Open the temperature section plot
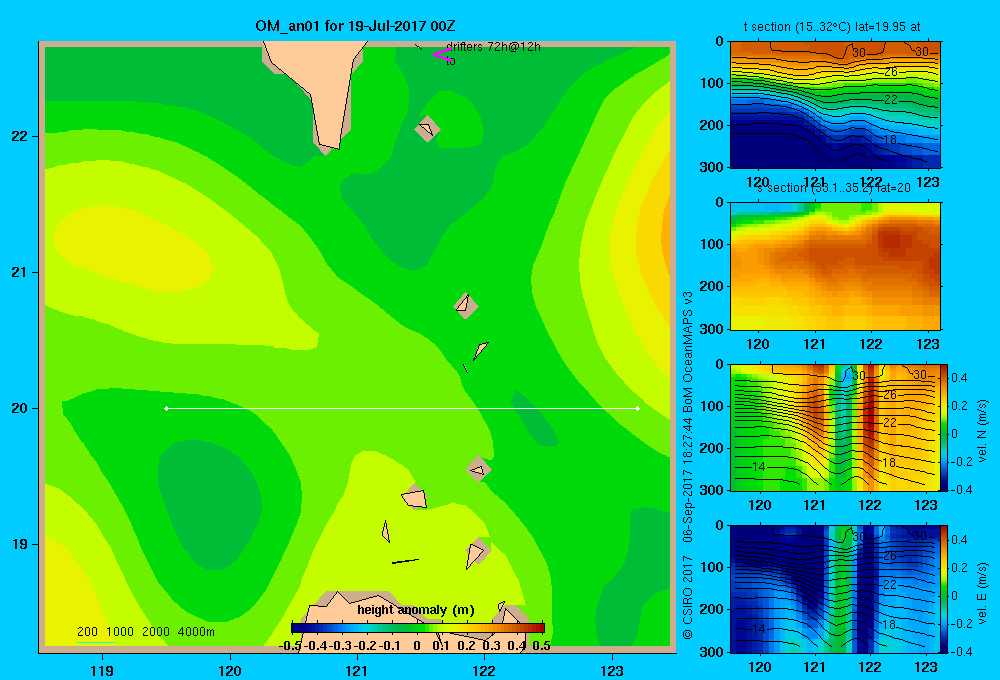The image size is (1000, 680). [x=835, y=105]
